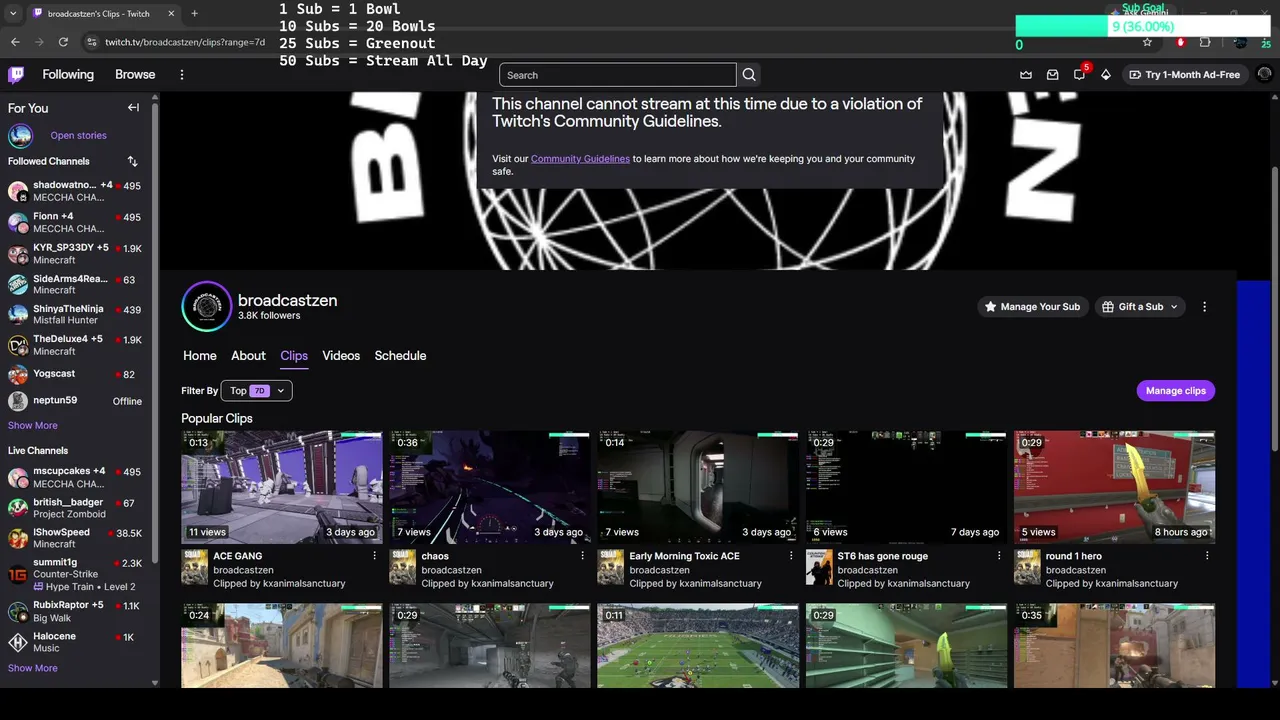Screen dimensions: 1280x720
Task: Click the browser back arrow
Action: pos(15,42)
